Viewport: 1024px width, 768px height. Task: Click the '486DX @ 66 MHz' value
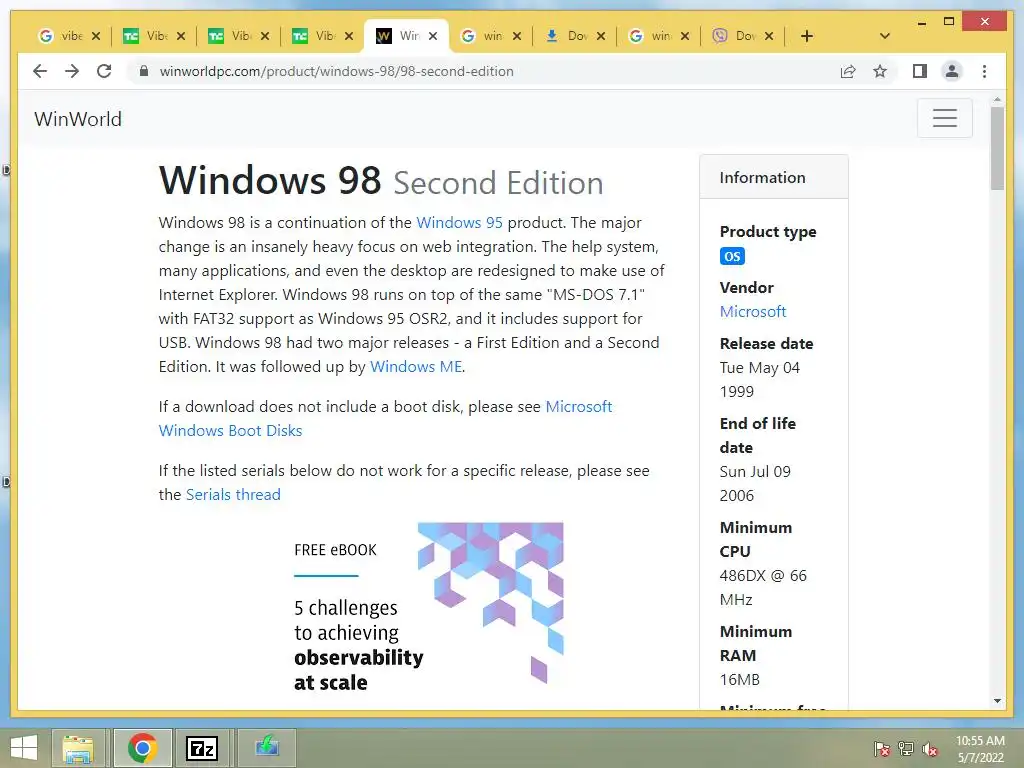(x=763, y=587)
